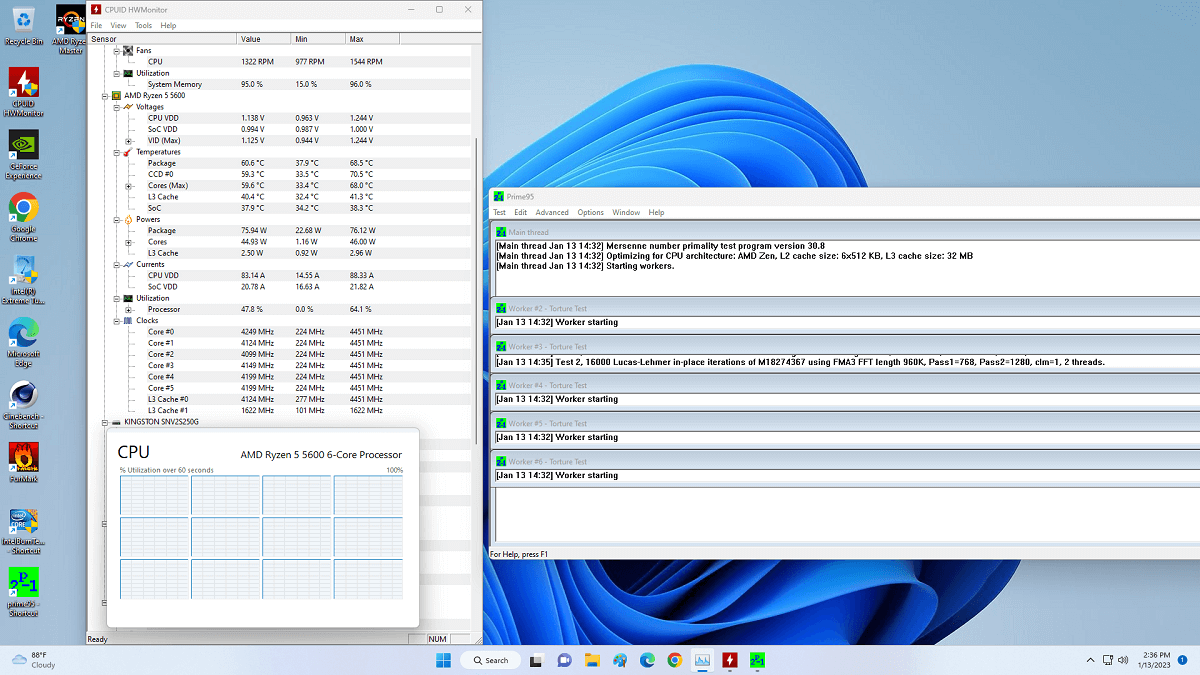Image resolution: width=1200 pixels, height=675 pixels.
Task: Collapse the Currents section
Action: (x=116, y=264)
